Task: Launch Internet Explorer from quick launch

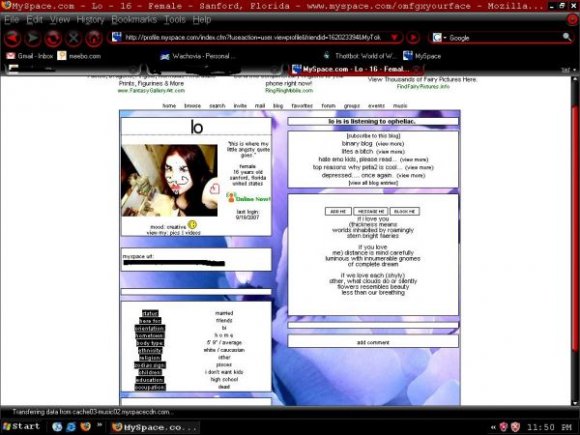Action: point(71,426)
